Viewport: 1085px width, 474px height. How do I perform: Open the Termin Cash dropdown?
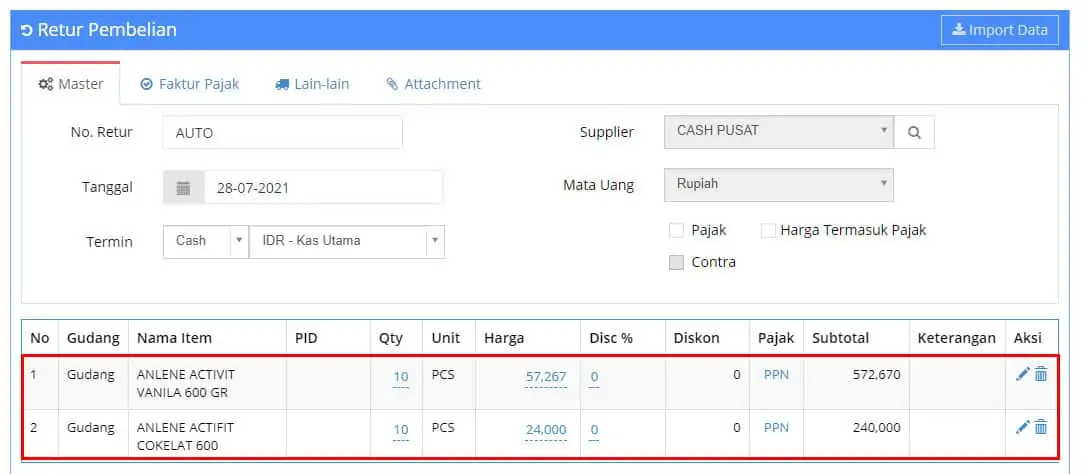coord(204,241)
